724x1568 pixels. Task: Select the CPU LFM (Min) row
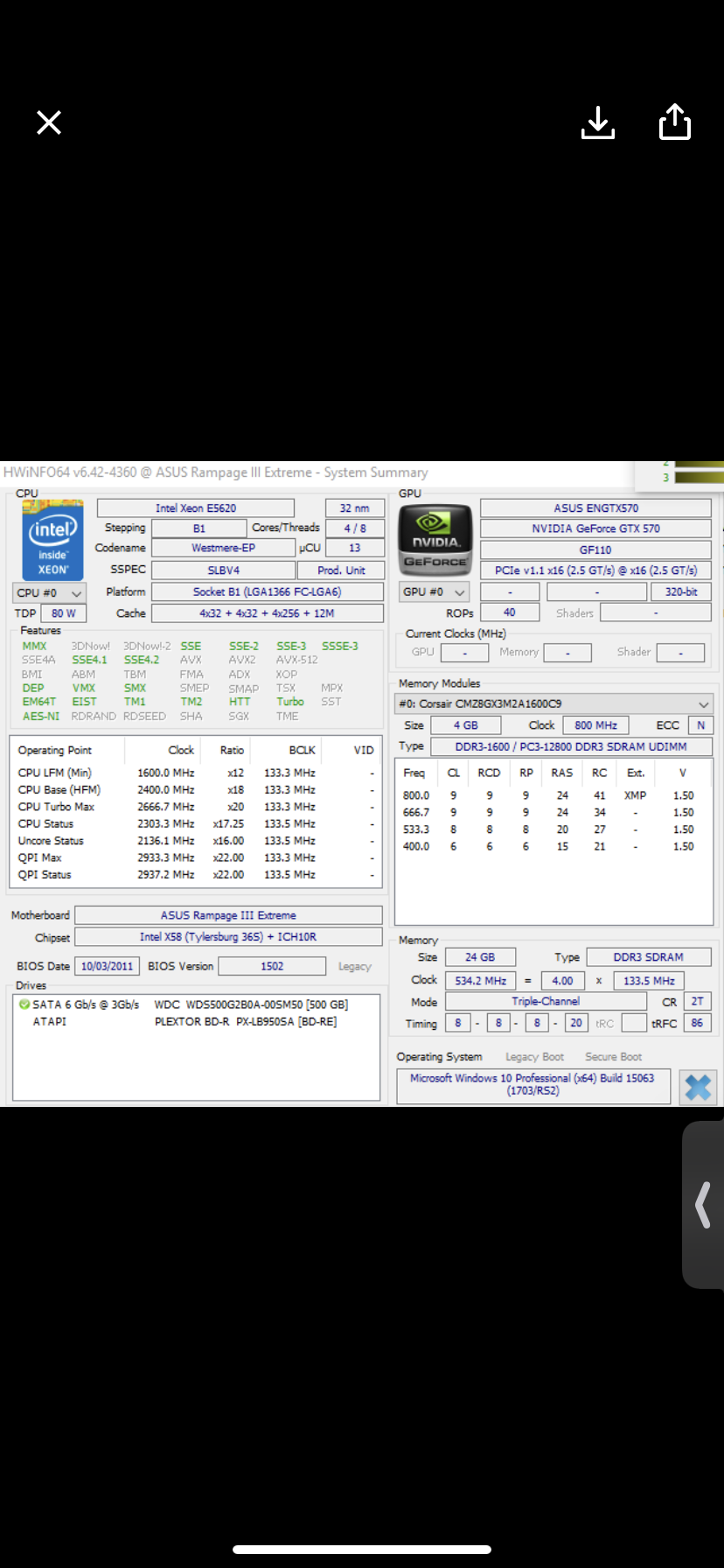(x=196, y=773)
